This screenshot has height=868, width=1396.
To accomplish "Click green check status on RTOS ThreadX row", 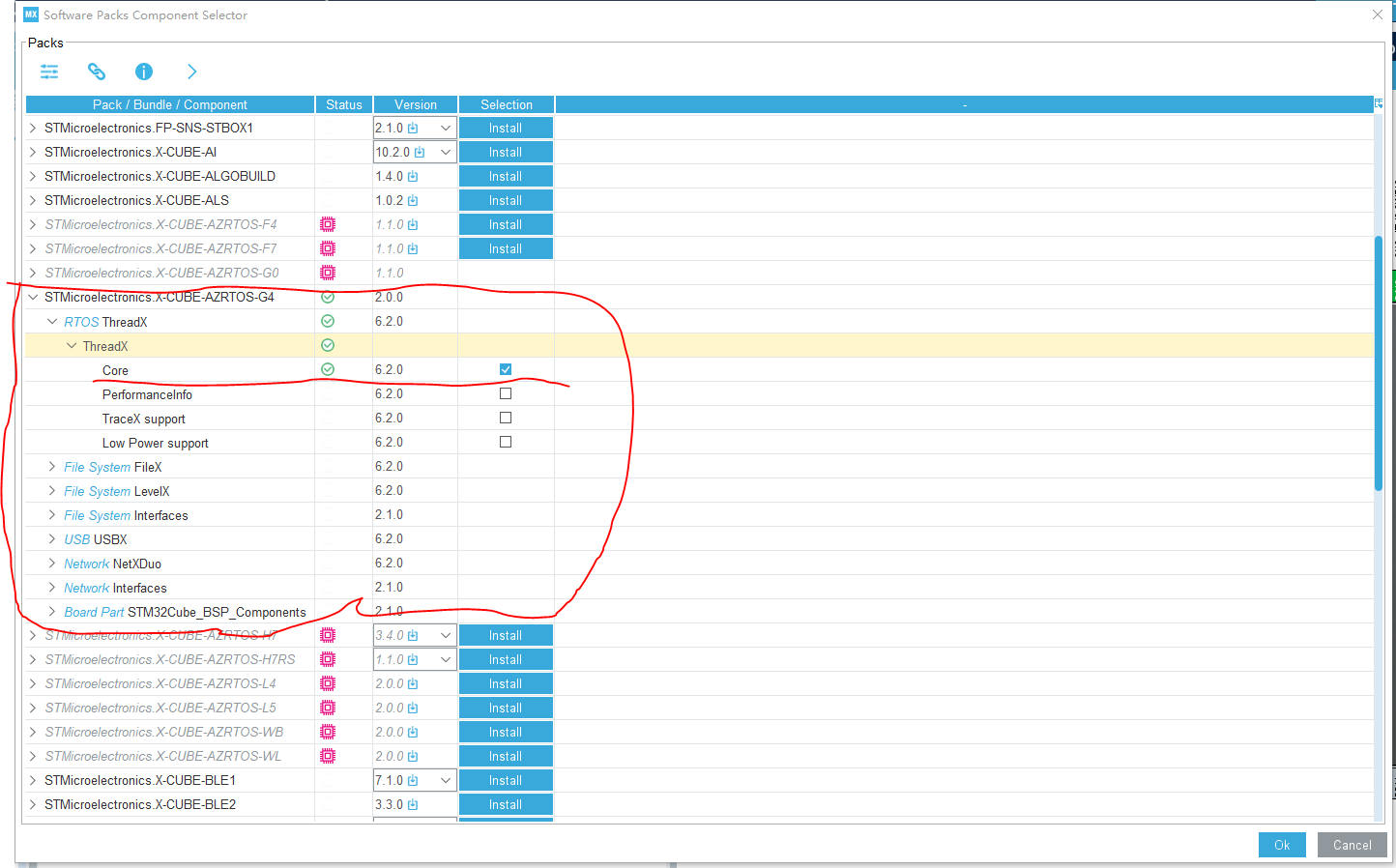I will click(328, 321).
